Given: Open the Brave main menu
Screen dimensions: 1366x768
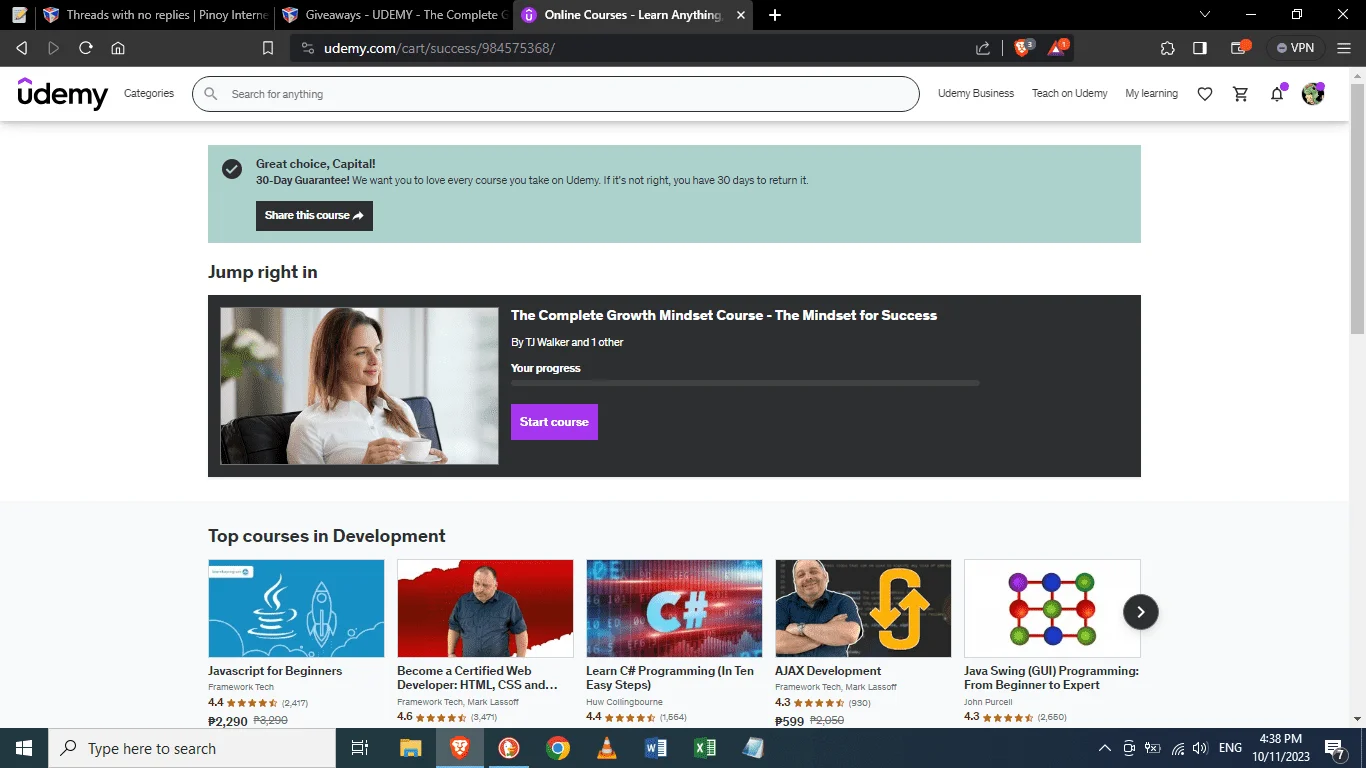Looking at the screenshot, I should pos(1344,48).
